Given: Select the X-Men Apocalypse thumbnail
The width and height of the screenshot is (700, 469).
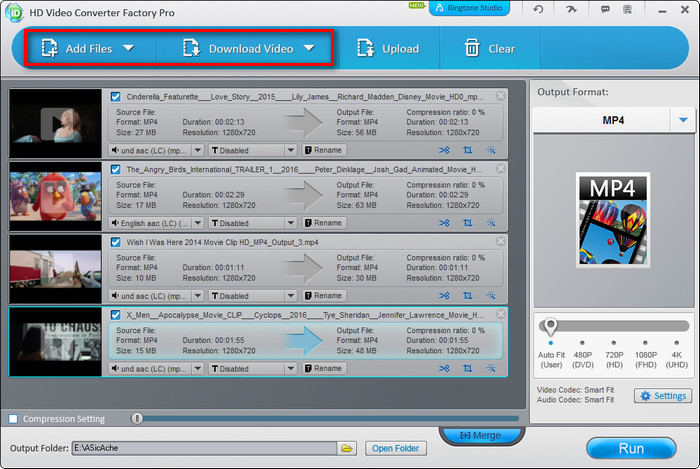Looking at the screenshot, I should point(55,342).
